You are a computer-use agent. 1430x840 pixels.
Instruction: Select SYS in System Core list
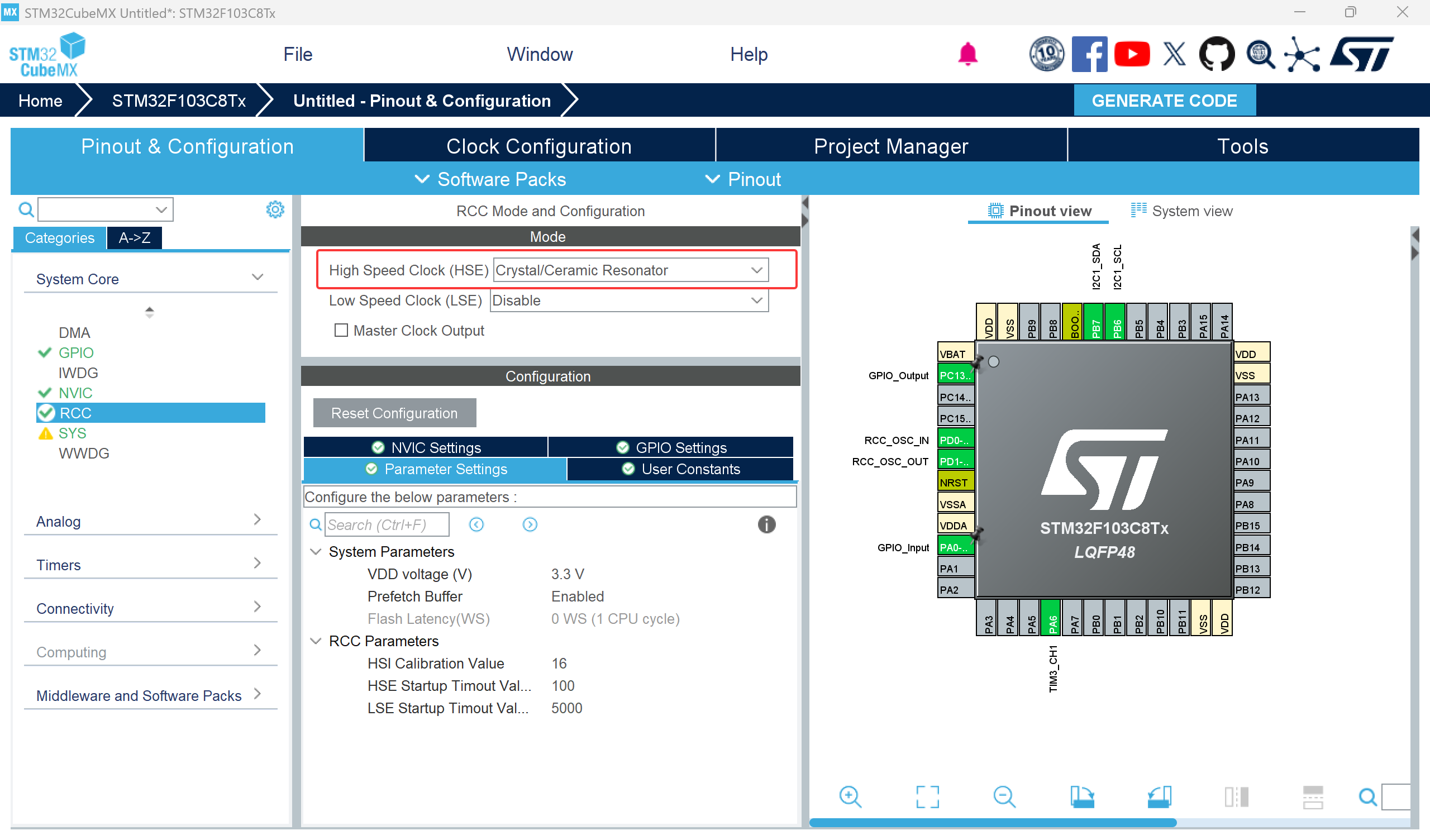[72, 433]
